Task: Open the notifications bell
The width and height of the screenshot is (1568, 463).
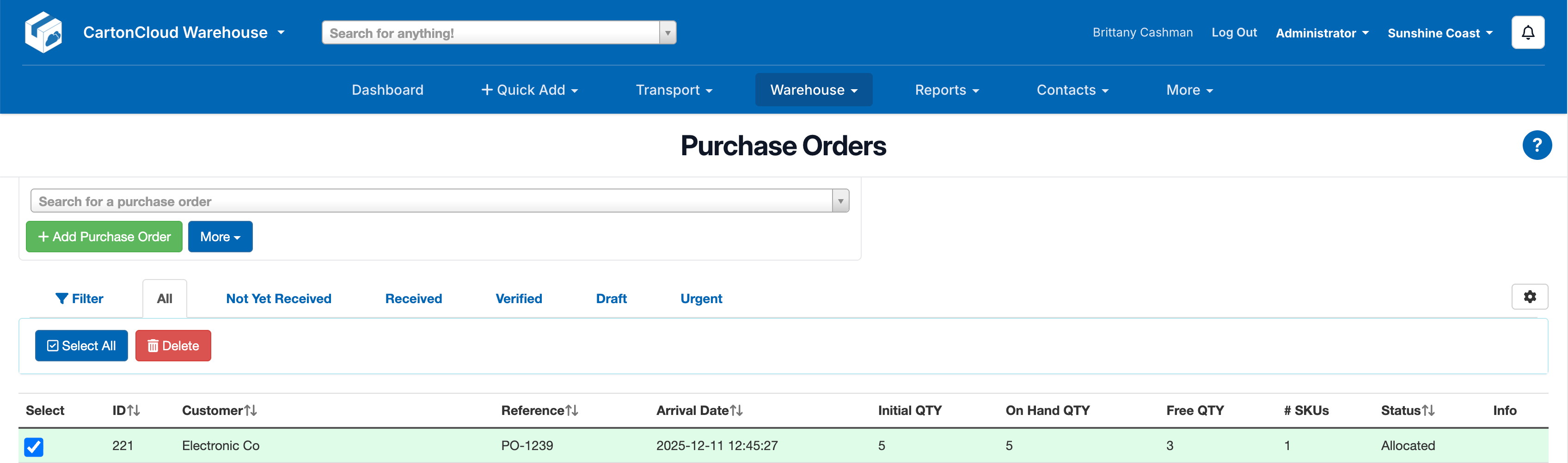Action: click(x=1527, y=32)
